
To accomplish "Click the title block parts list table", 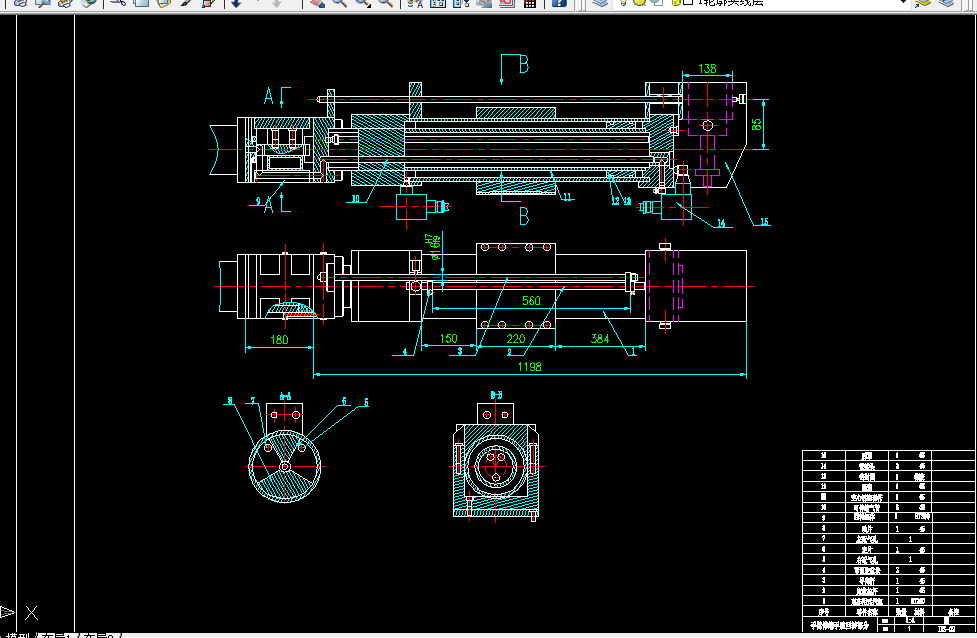I will click(889, 540).
